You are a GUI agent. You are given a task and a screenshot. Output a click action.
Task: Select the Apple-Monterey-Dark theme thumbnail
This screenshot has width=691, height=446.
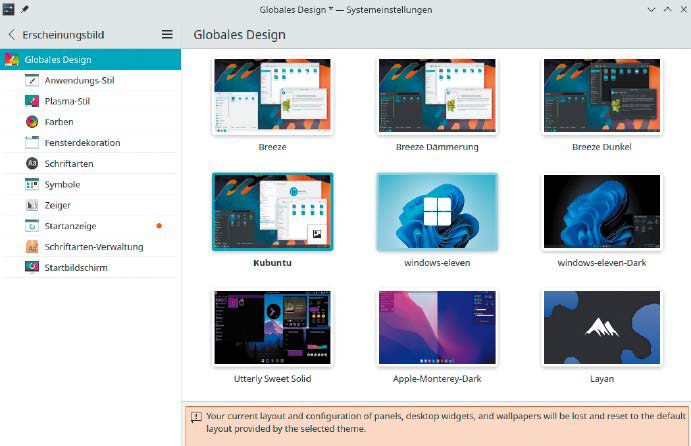437,327
